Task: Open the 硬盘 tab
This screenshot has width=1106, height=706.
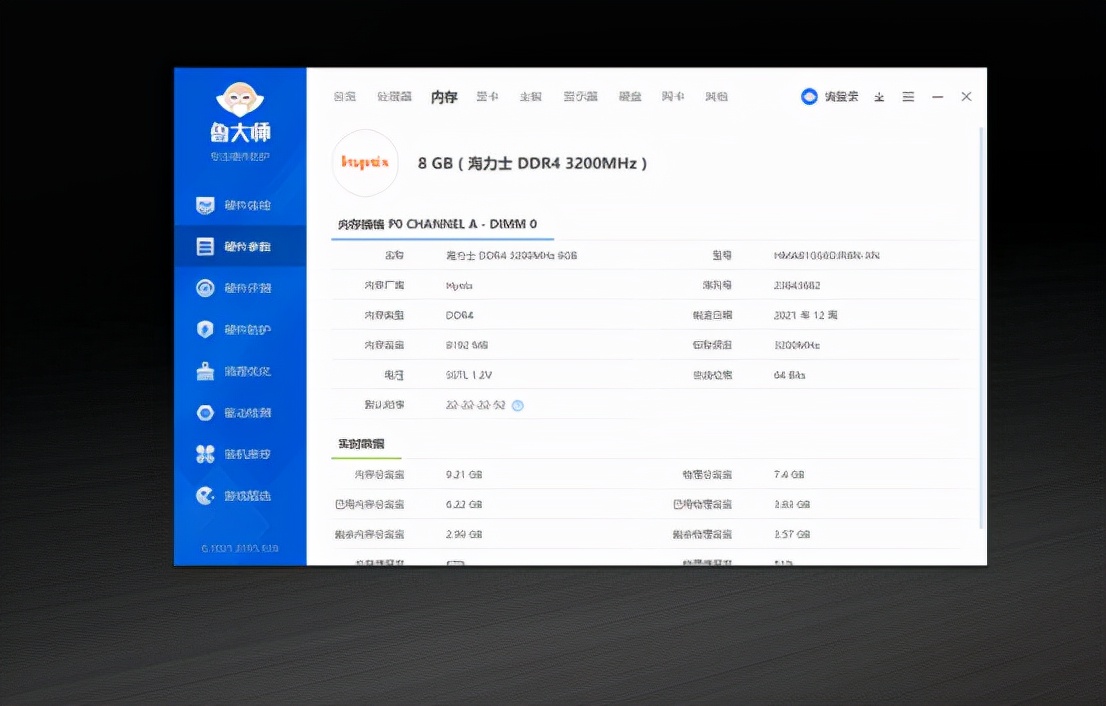Action: click(630, 97)
